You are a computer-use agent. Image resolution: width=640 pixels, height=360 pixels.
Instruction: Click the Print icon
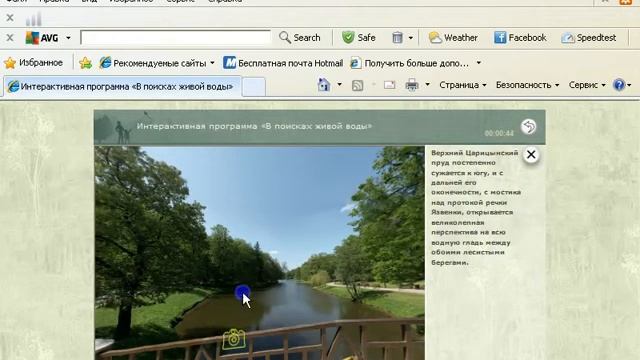(x=412, y=85)
